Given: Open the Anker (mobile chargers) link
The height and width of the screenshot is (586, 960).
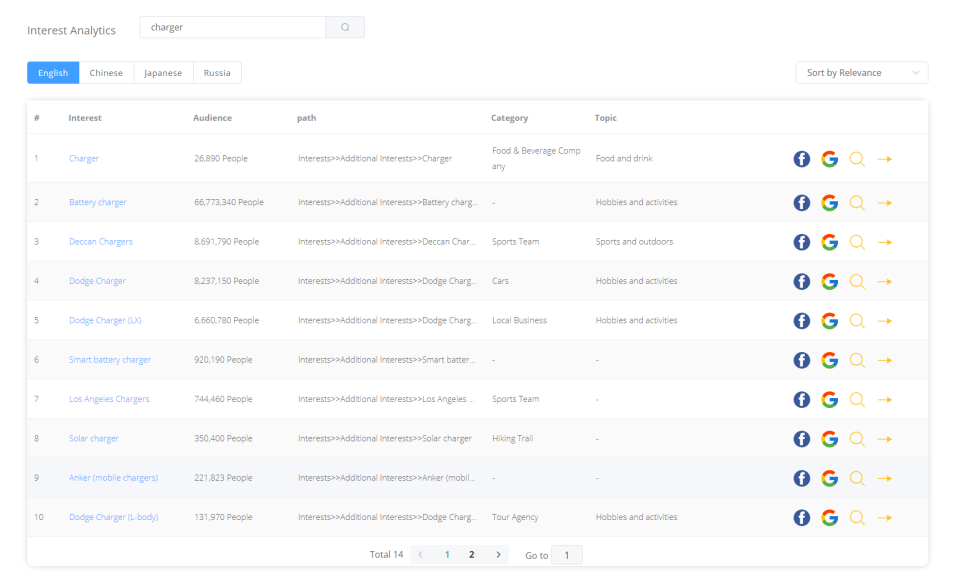Looking at the screenshot, I should pyautogui.click(x=113, y=478).
